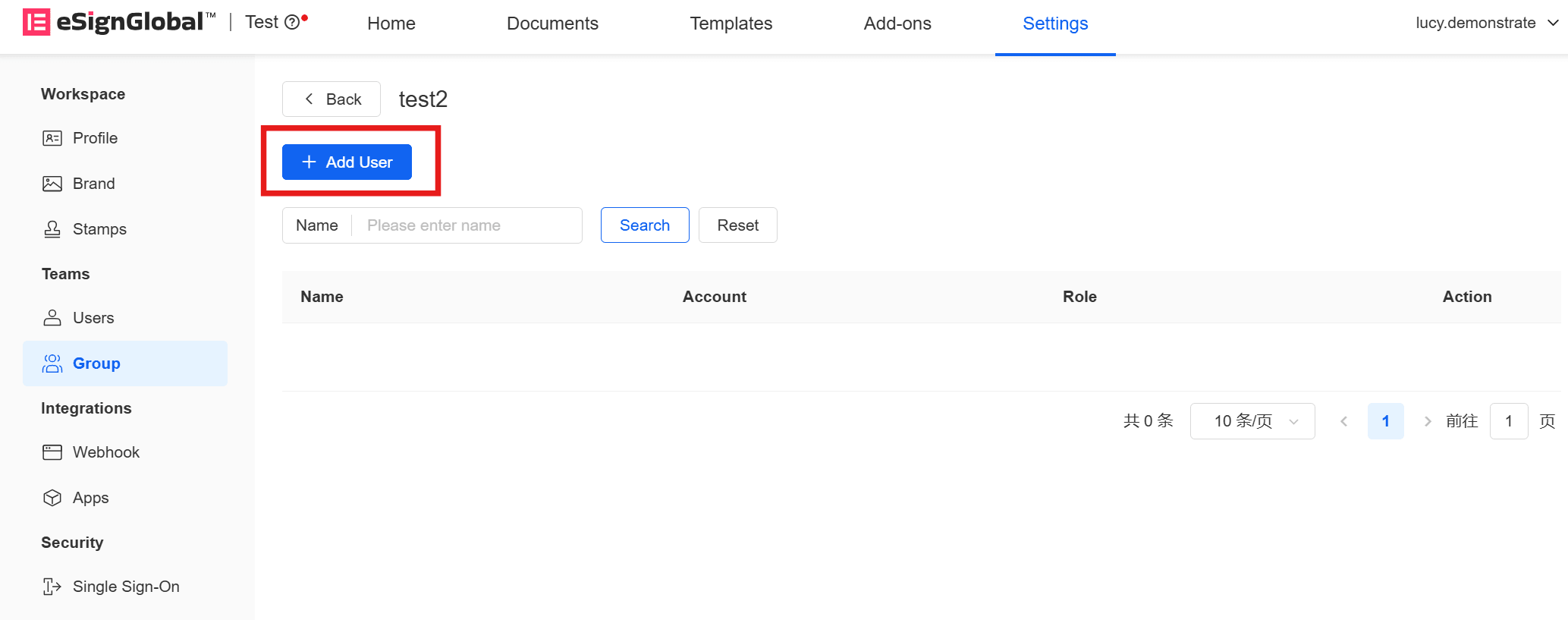Screen dimensions: 1568x620
Task: Click the Reset button
Action: [x=737, y=225]
